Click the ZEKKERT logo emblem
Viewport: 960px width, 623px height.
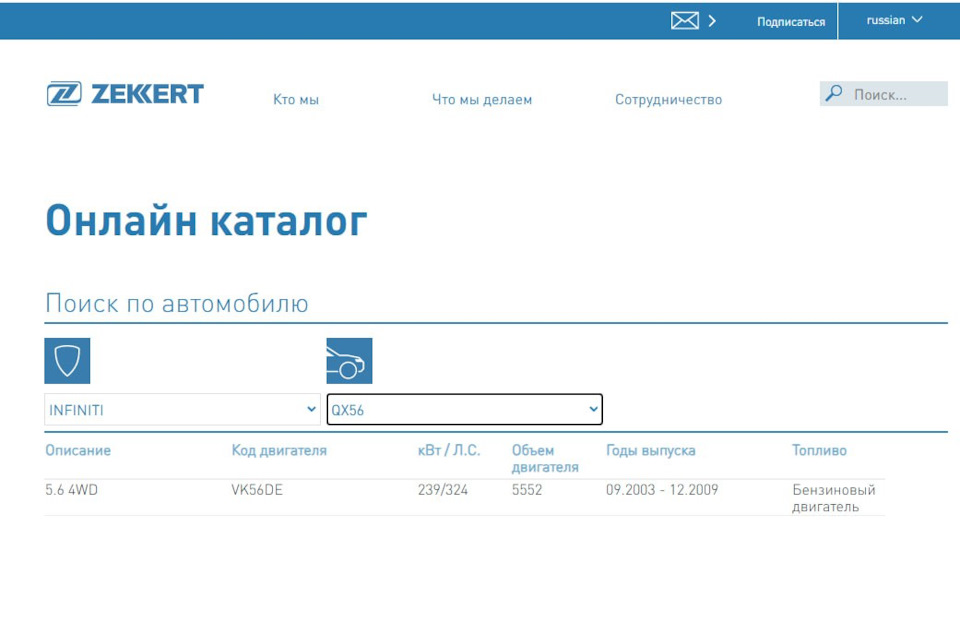pyautogui.click(x=63, y=92)
